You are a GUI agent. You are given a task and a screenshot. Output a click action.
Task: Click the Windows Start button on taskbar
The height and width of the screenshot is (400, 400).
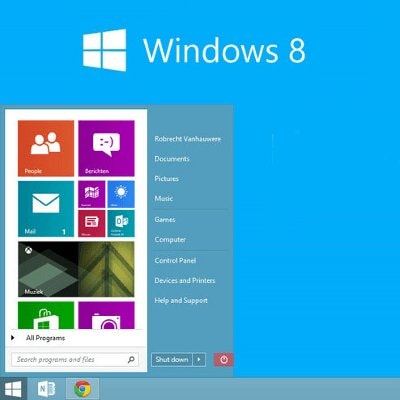coord(13,389)
